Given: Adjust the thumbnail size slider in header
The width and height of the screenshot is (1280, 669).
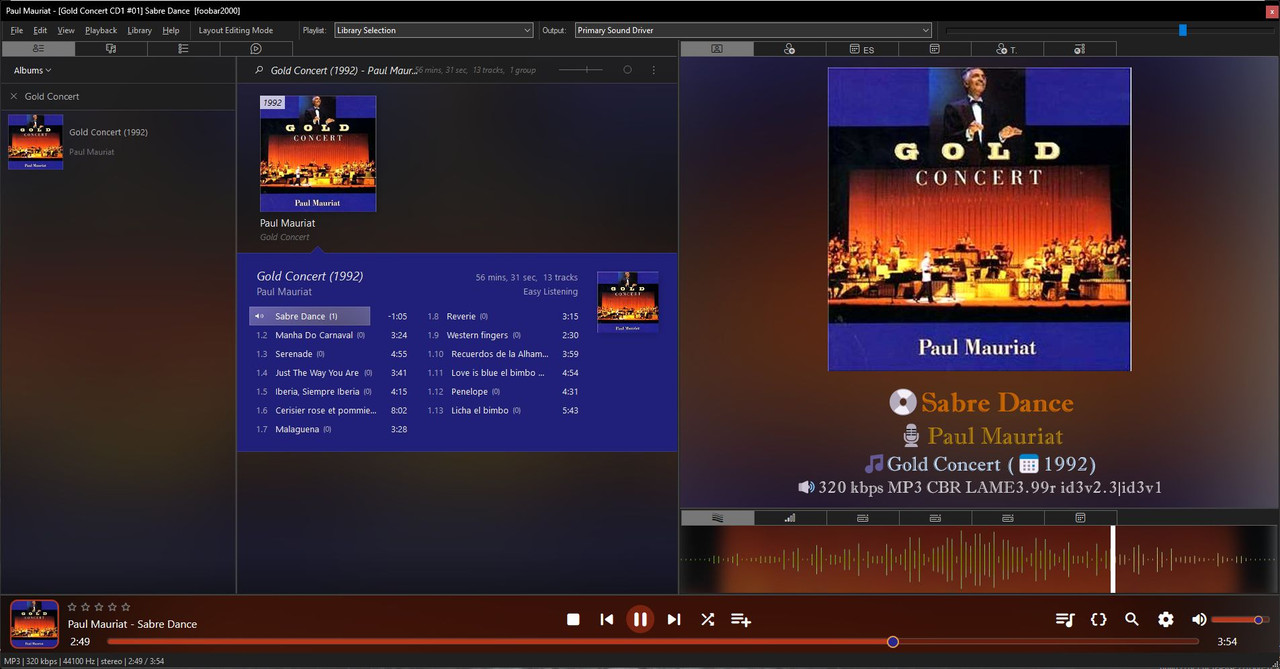Looking at the screenshot, I should [x=580, y=70].
